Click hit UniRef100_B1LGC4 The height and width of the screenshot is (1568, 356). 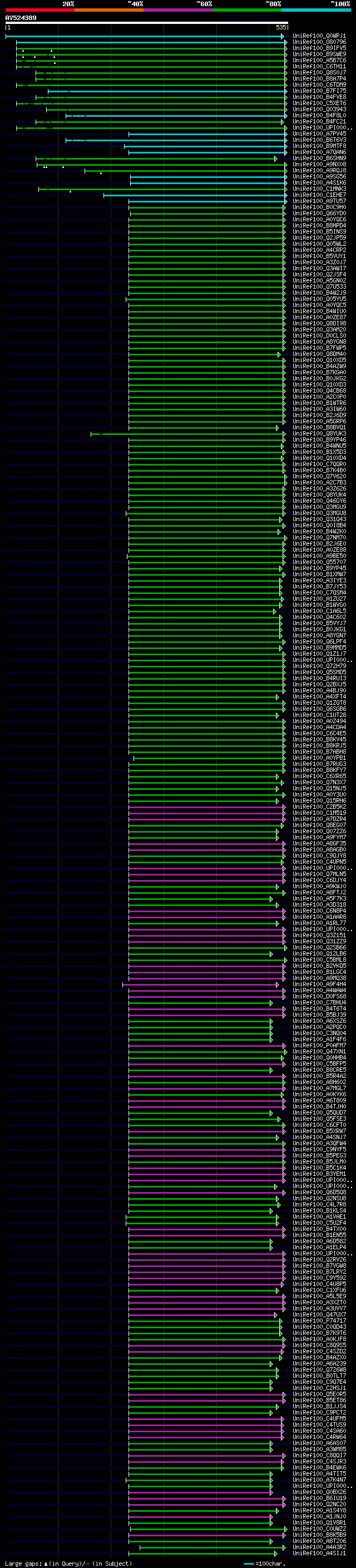tap(319, 972)
